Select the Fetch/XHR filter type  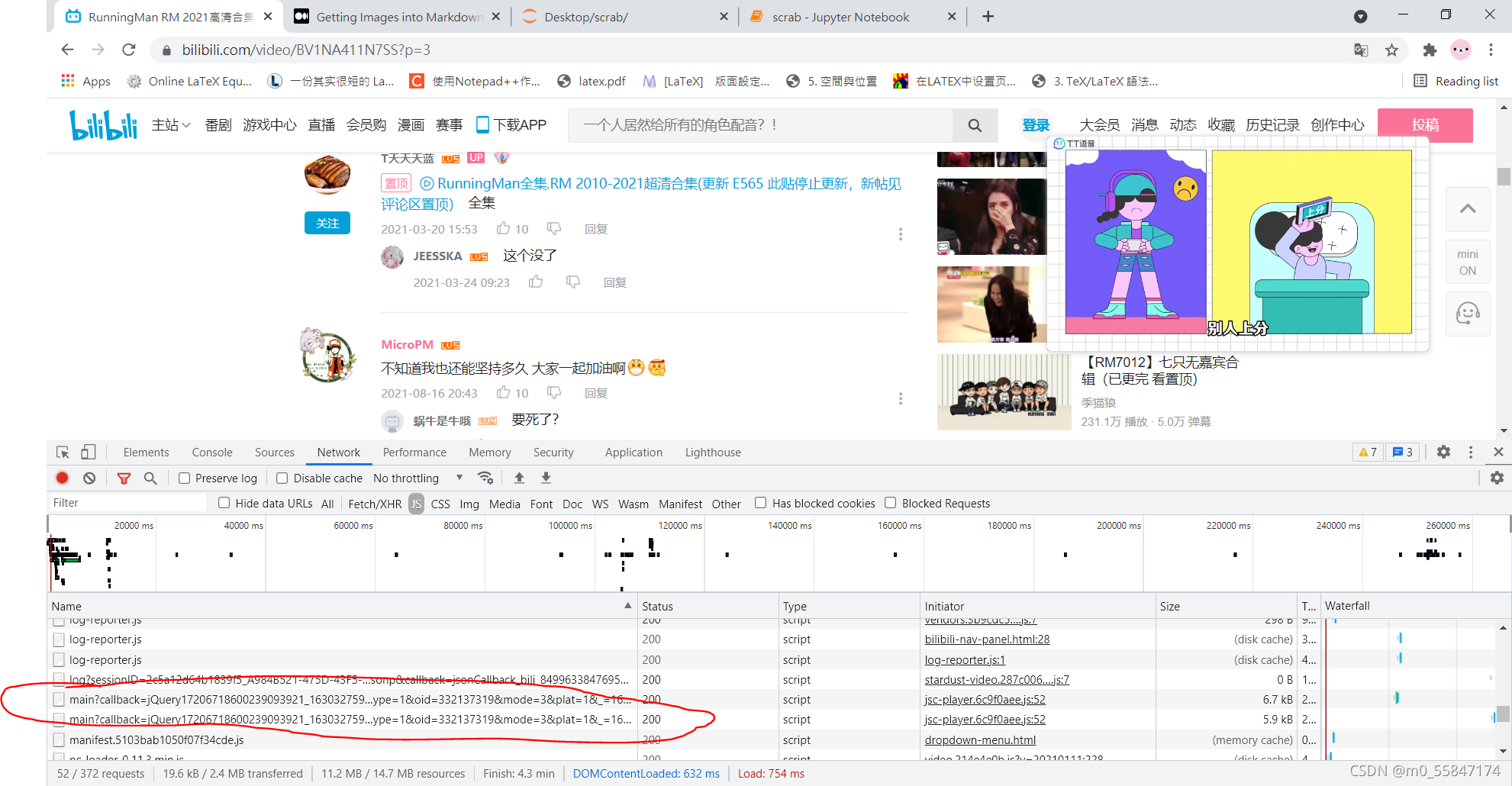pyautogui.click(x=375, y=504)
